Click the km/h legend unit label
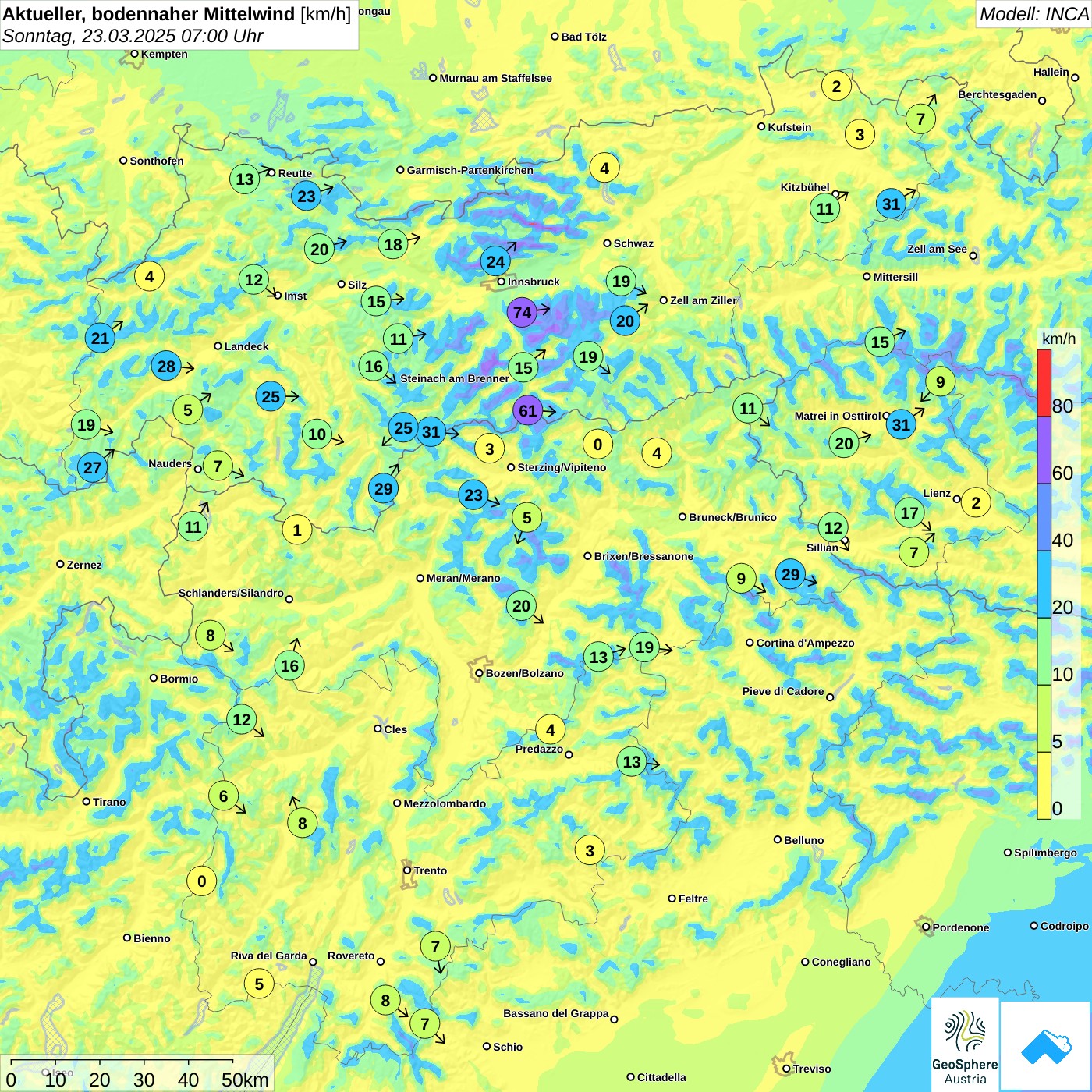This screenshot has width=1092, height=1092. (1058, 339)
